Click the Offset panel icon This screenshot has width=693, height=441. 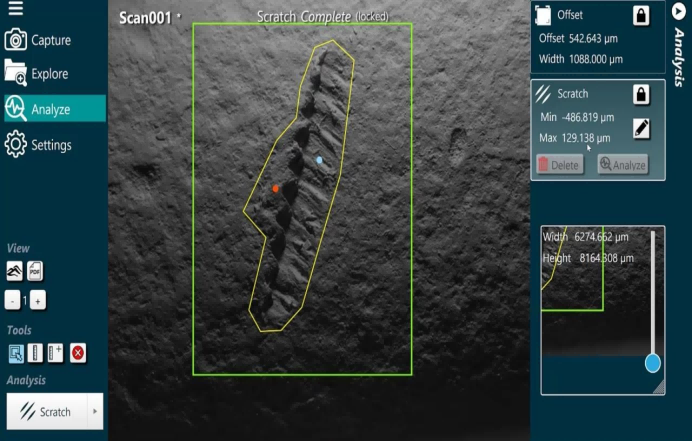coord(543,15)
